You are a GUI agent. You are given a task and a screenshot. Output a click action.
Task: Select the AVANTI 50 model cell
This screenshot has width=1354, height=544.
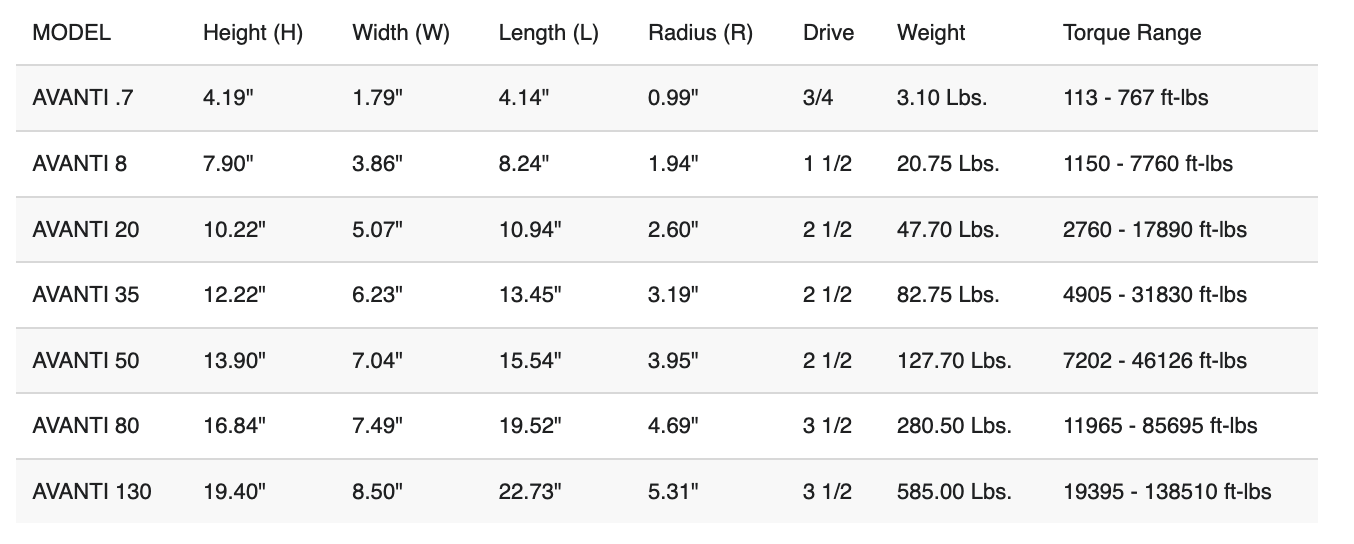[86, 360]
